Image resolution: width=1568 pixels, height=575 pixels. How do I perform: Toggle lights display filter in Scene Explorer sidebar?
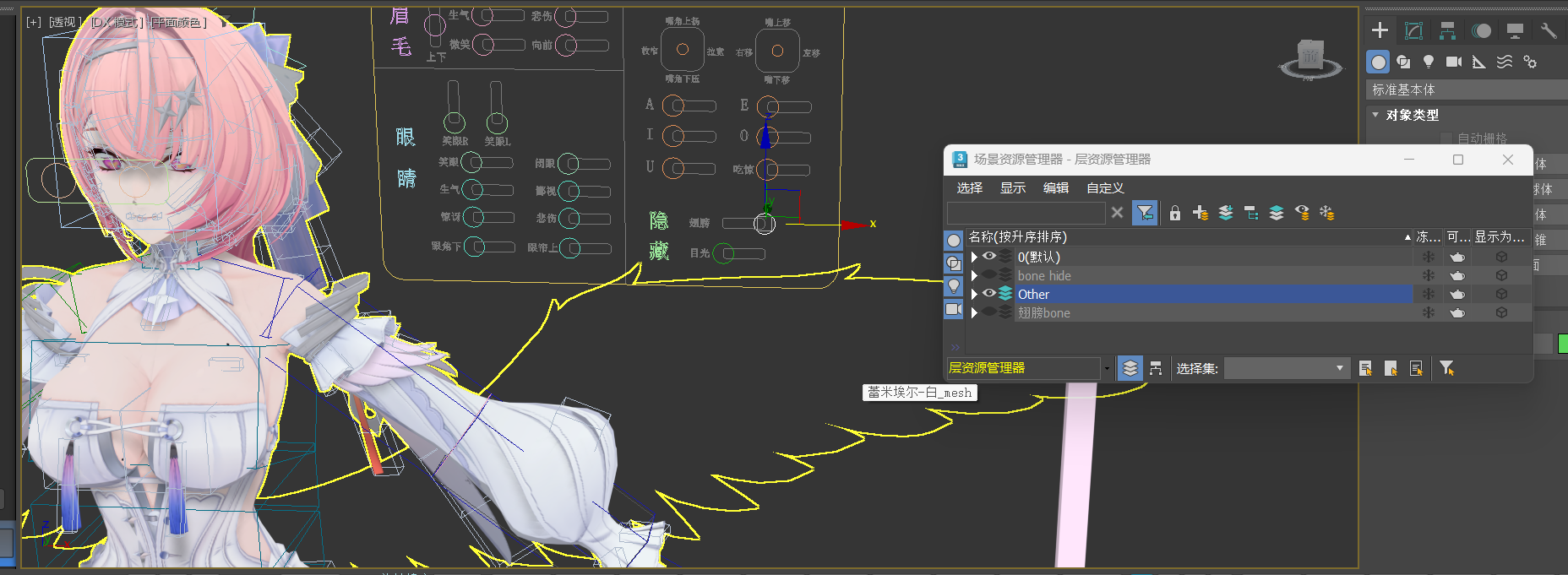[954, 286]
